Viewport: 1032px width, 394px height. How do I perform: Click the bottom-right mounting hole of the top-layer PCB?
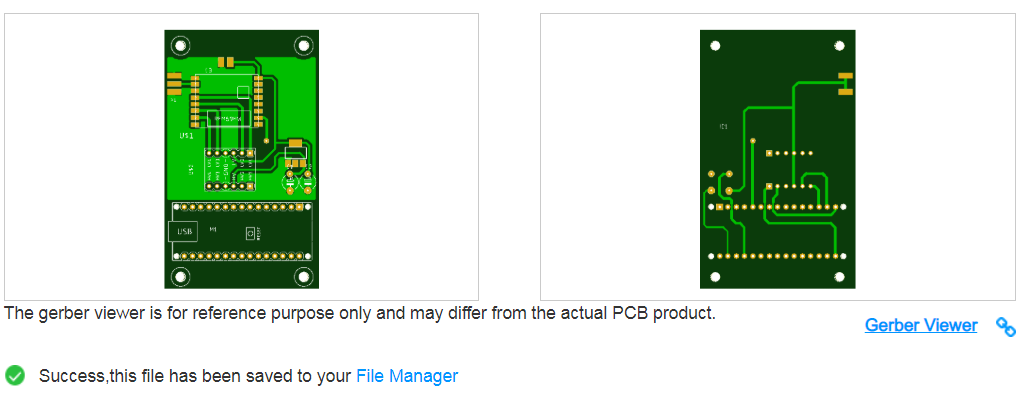tap(303, 276)
